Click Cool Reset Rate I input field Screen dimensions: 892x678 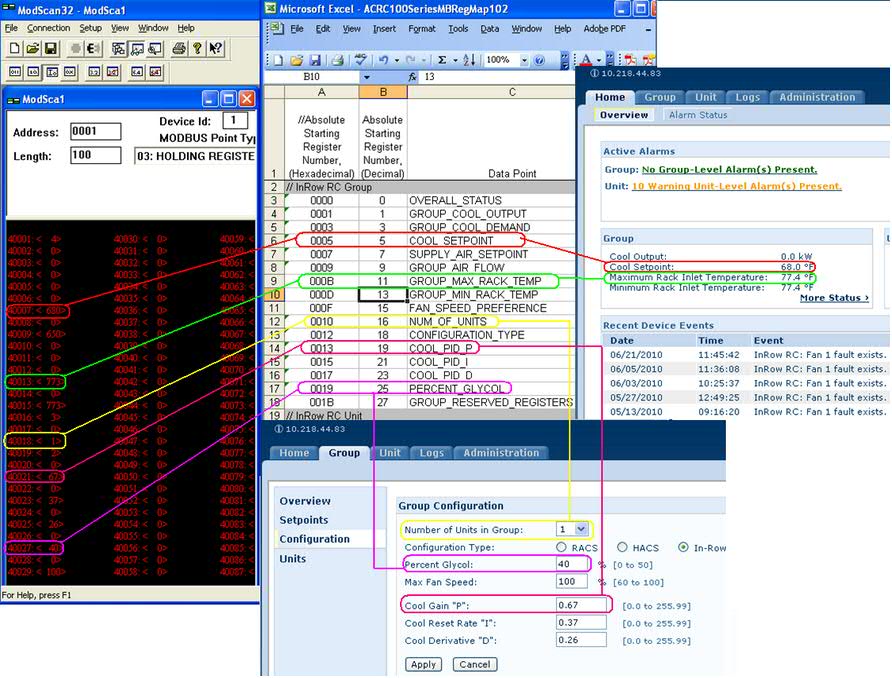click(581, 622)
